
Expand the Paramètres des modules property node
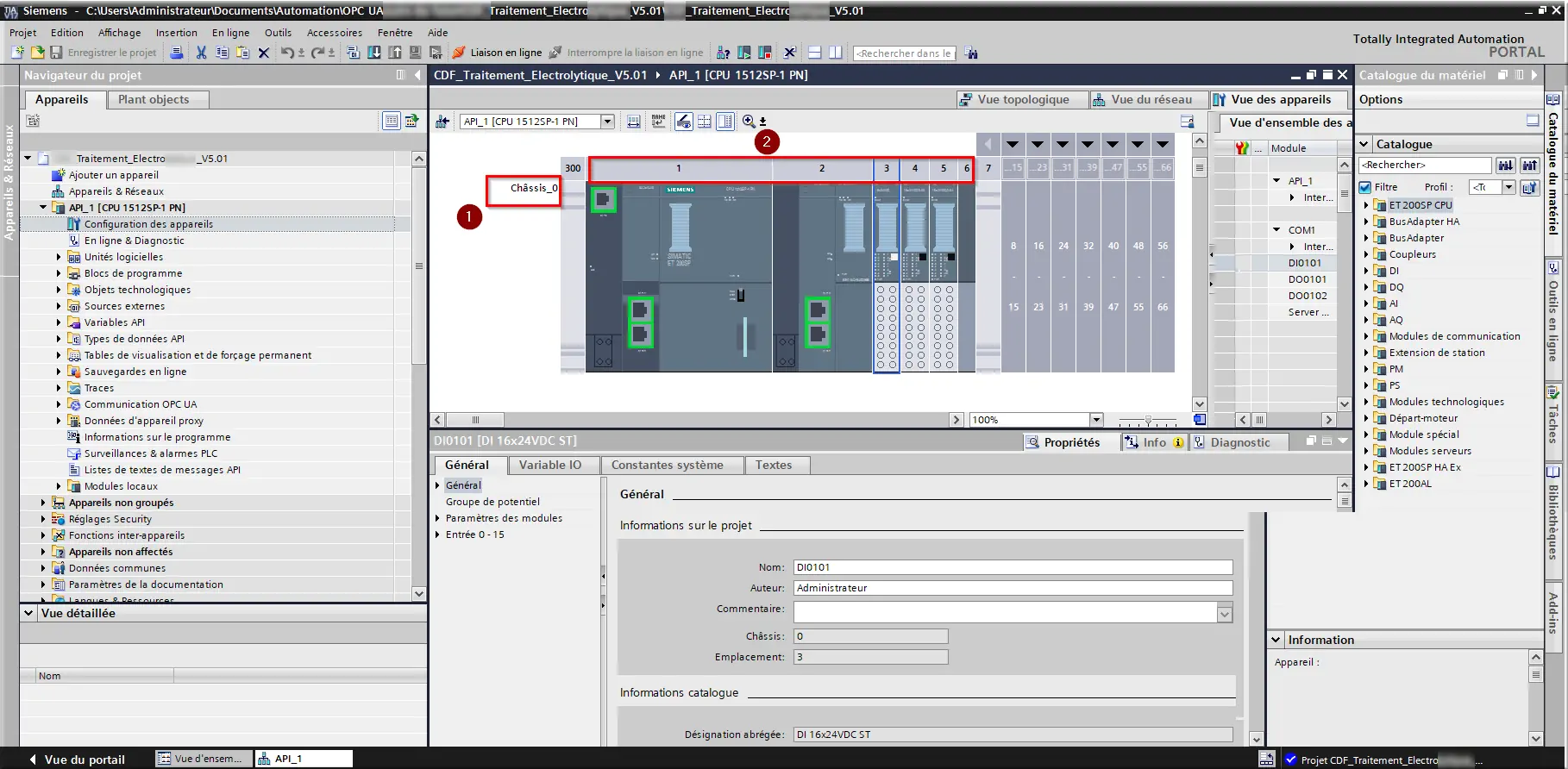pyautogui.click(x=438, y=518)
